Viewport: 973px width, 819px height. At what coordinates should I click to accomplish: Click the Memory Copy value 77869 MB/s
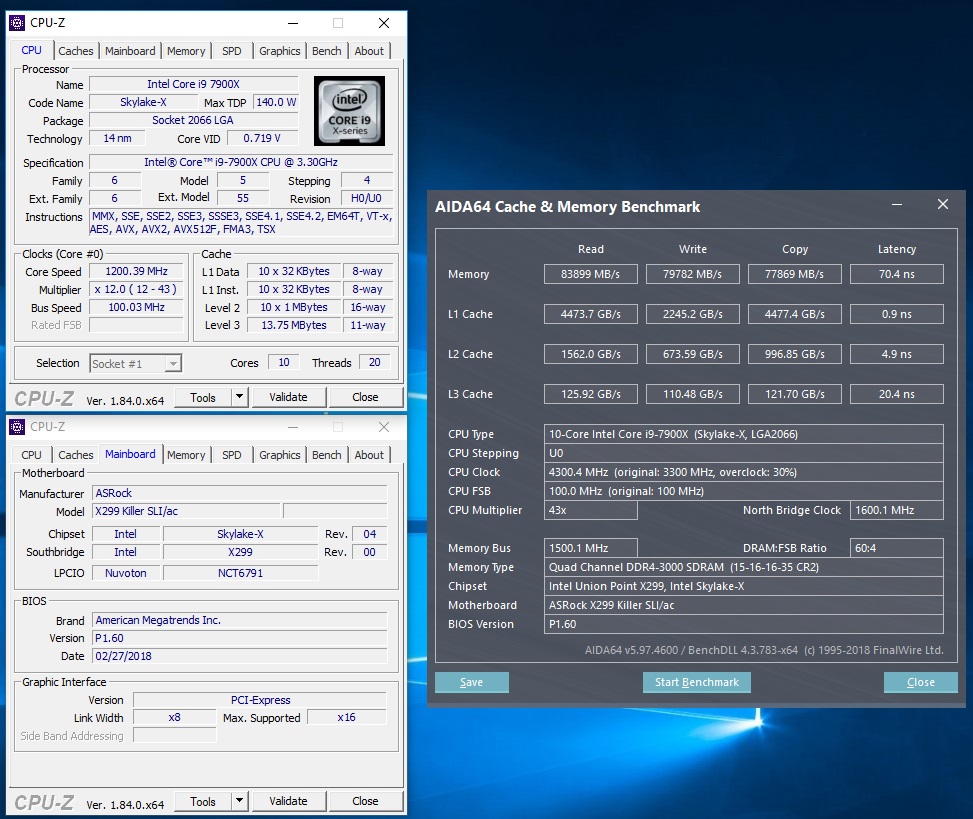[795, 274]
